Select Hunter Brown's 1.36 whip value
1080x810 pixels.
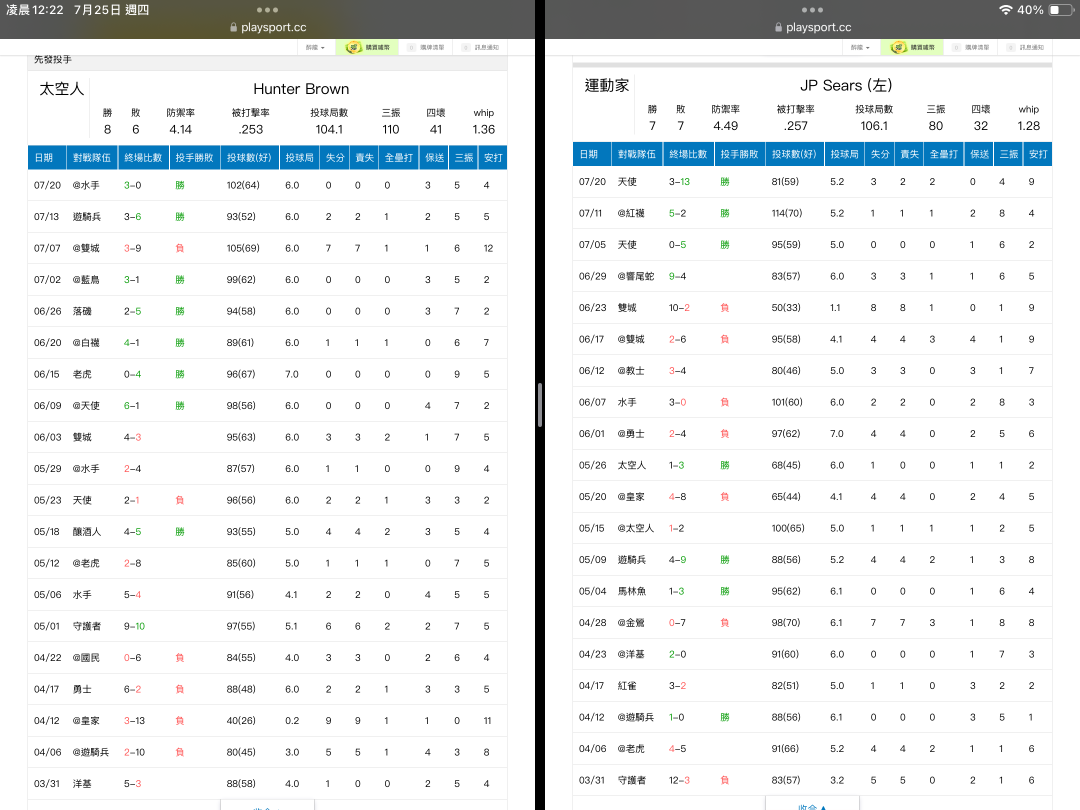point(484,129)
